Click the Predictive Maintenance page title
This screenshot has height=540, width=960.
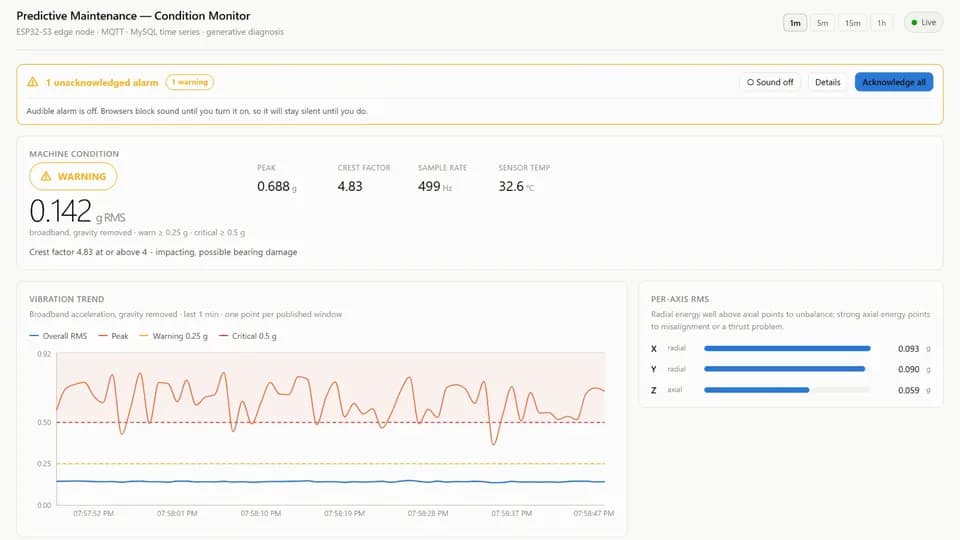click(x=133, y=16)
